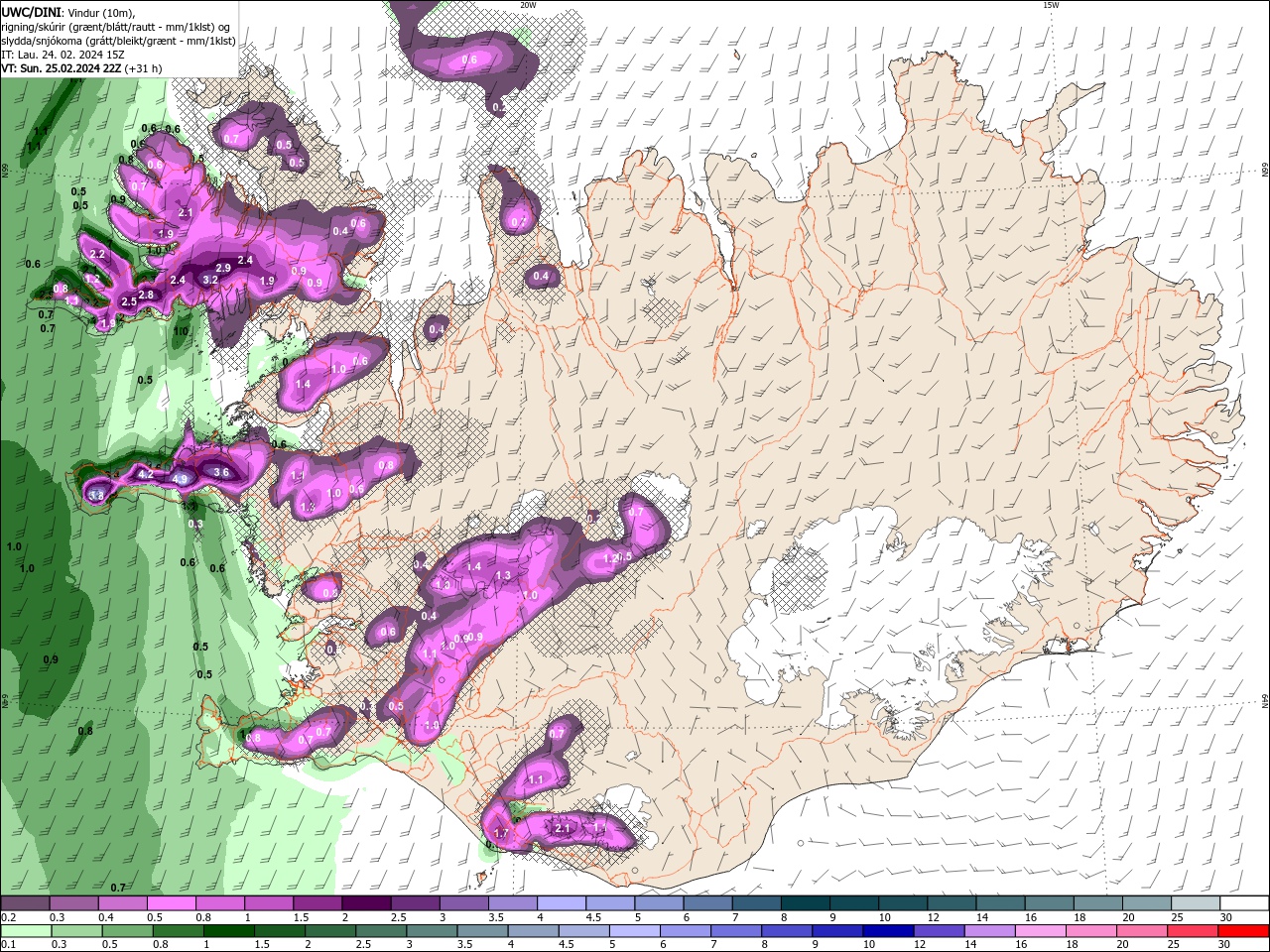Click the 'IT: Lau. 24. 02. 2024 15Z' line
The width and height of the screenshot is (1270, 952).
[x=63, y=55]
